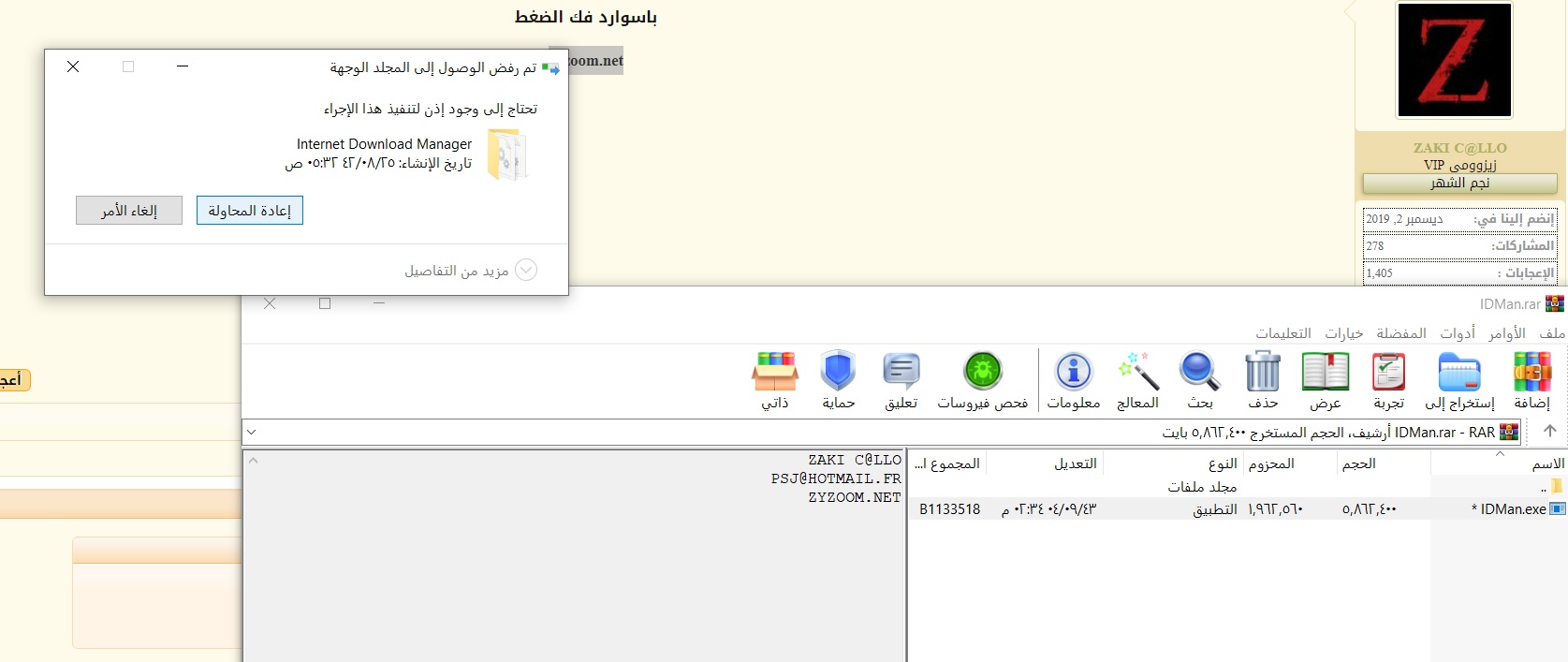Open the Help (التعليمات) menu

pyautogui.click(x=1283, y=333)
